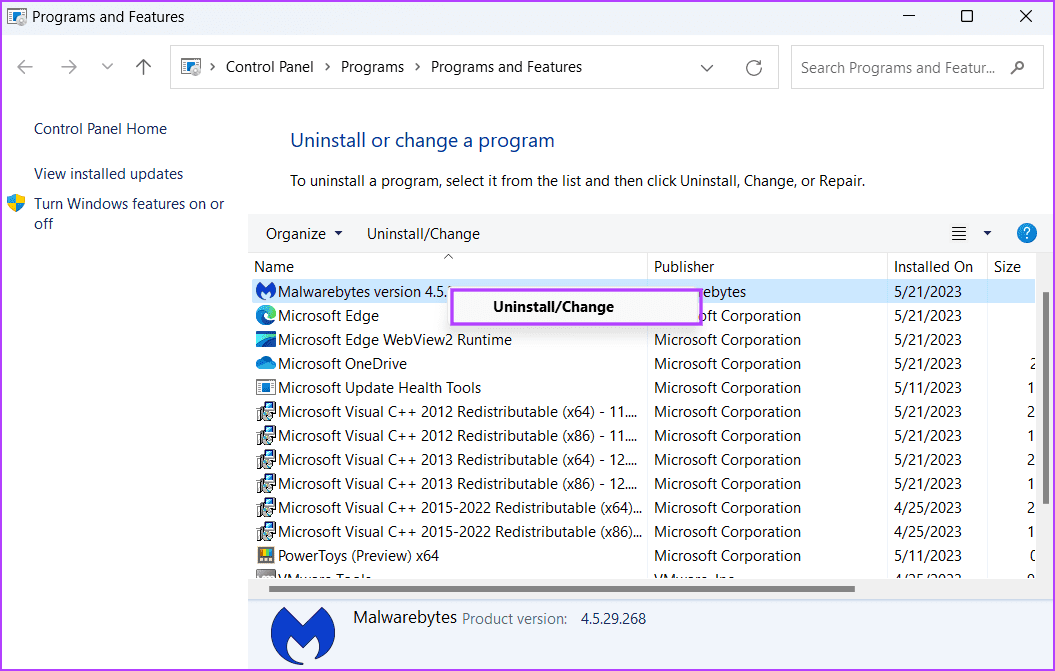1055x671 pixels.
Task: Click Programs and Features breadcrumb segment
Action: (x=506, y=67)
